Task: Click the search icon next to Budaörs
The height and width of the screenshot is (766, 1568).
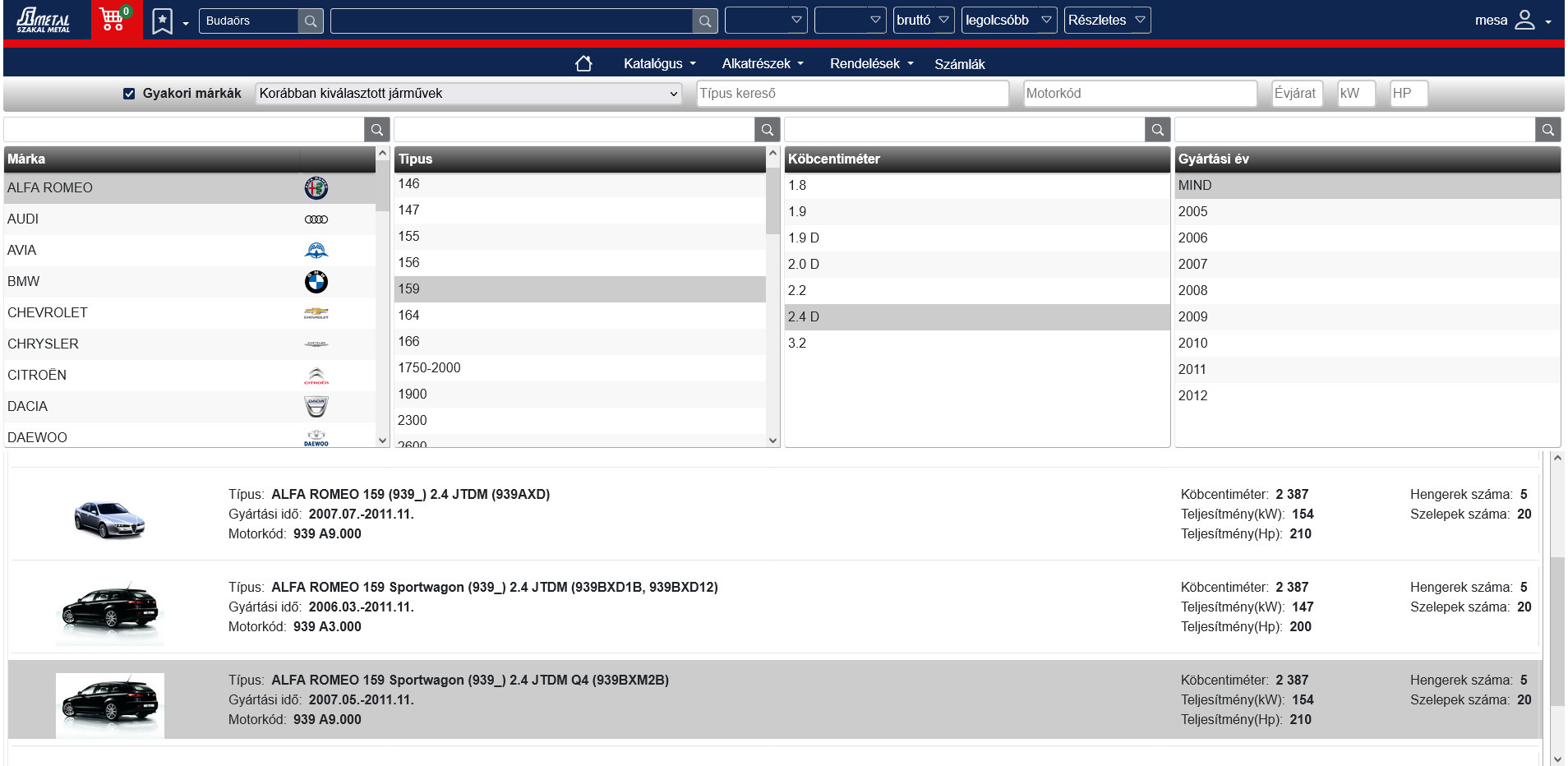Action: [311, 21]
